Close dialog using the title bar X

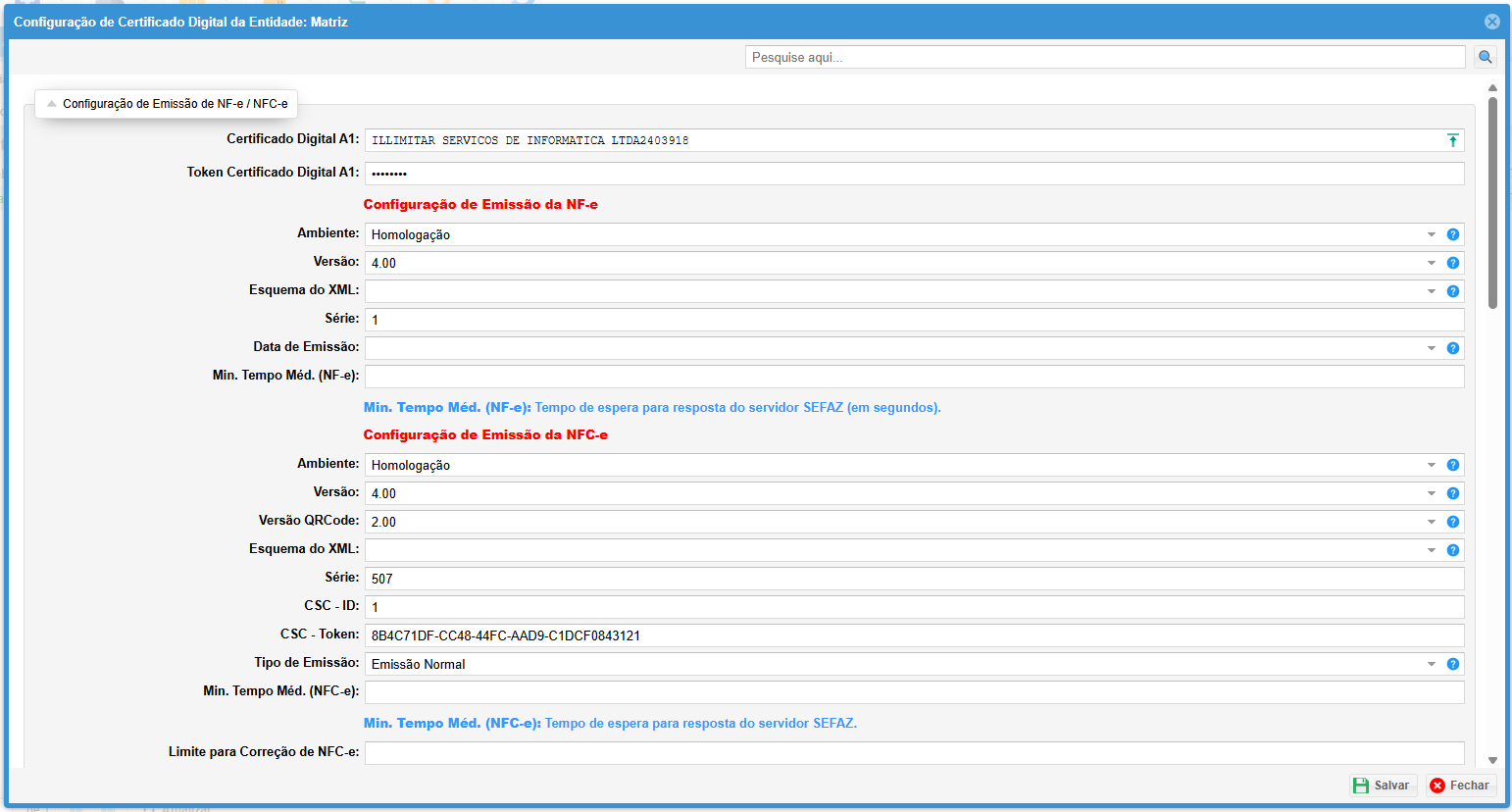click(1491, 22)
